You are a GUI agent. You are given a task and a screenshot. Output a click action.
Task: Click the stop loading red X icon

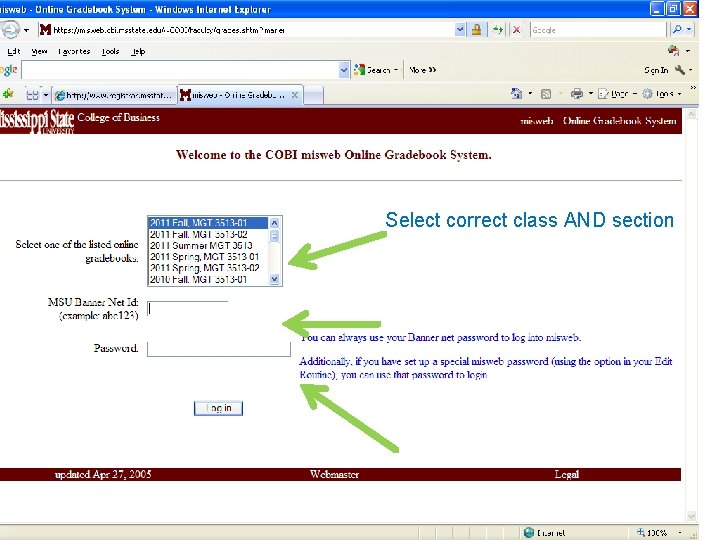517,30
